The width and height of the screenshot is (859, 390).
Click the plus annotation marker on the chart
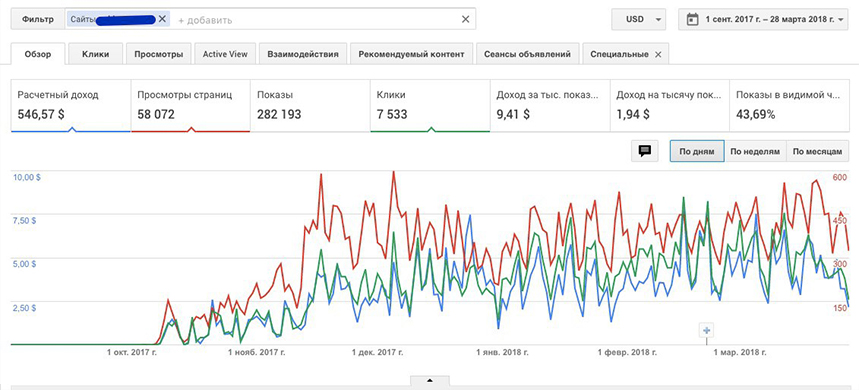pos(706,330)
